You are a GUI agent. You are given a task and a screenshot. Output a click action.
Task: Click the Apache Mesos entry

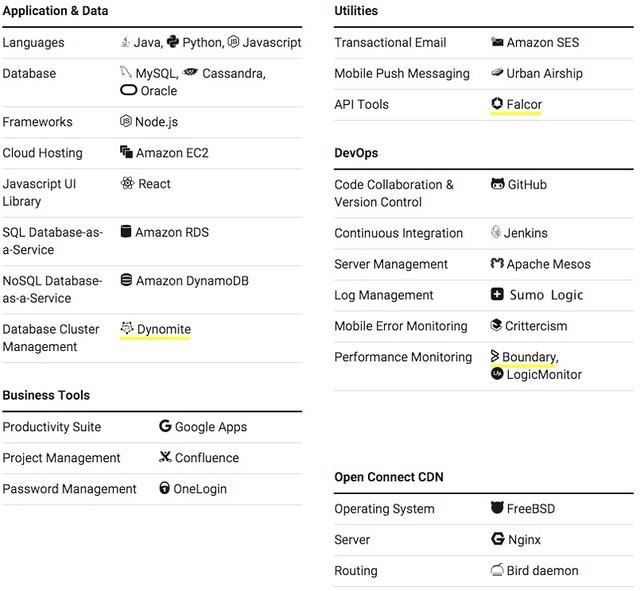point(548,264)
